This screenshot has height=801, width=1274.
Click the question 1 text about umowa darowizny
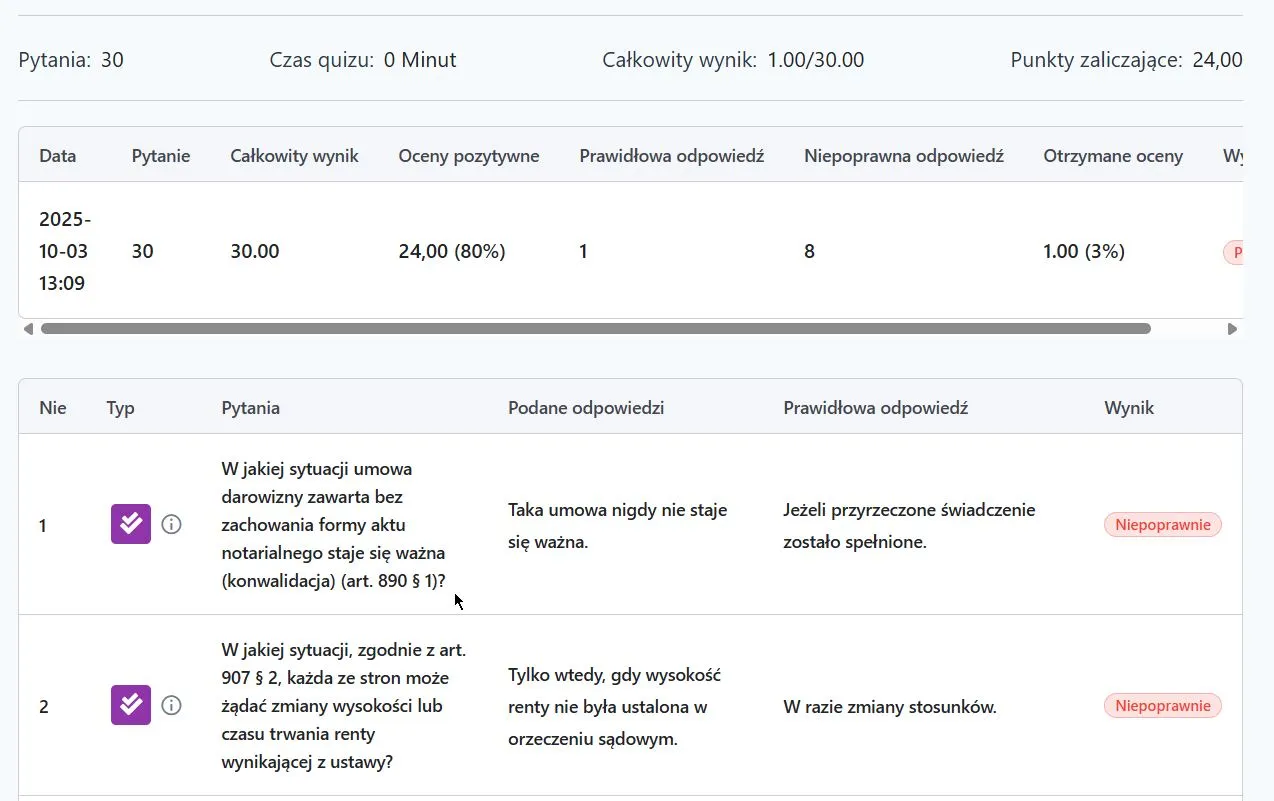pos(333,525)
